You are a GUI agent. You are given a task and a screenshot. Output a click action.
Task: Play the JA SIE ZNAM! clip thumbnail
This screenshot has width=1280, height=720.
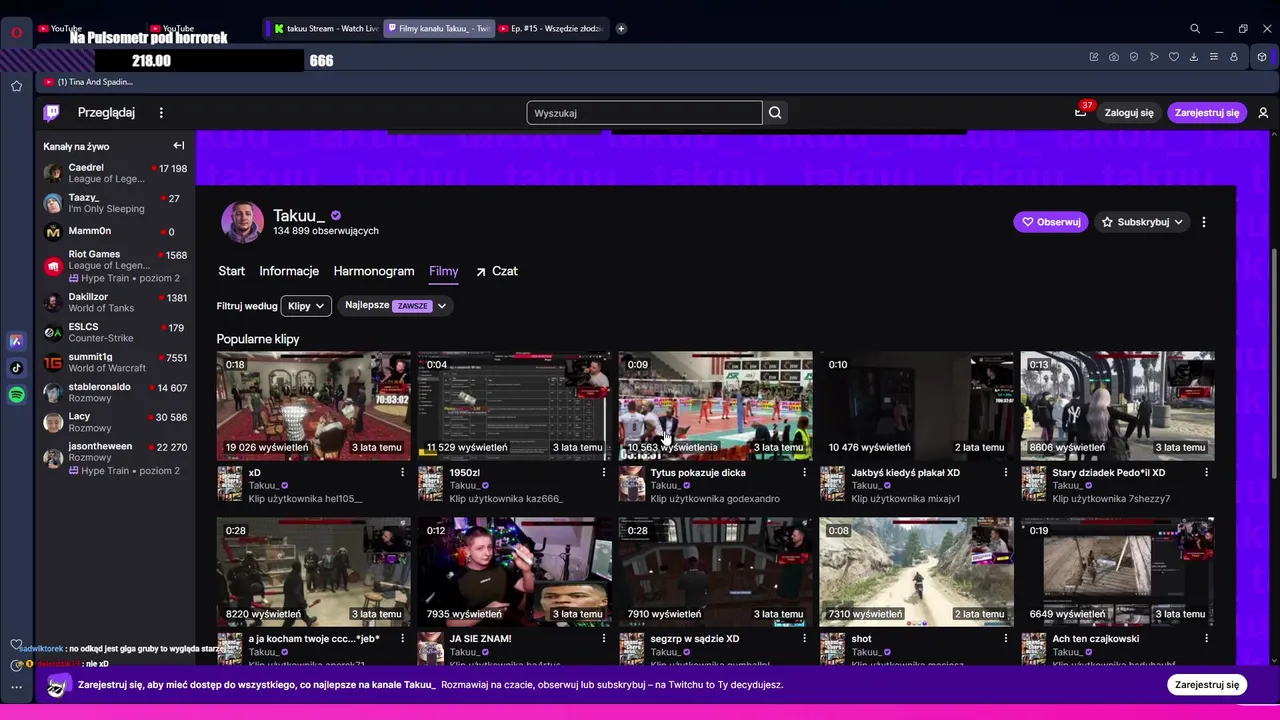pyautogui.click(x=514, y=572)
